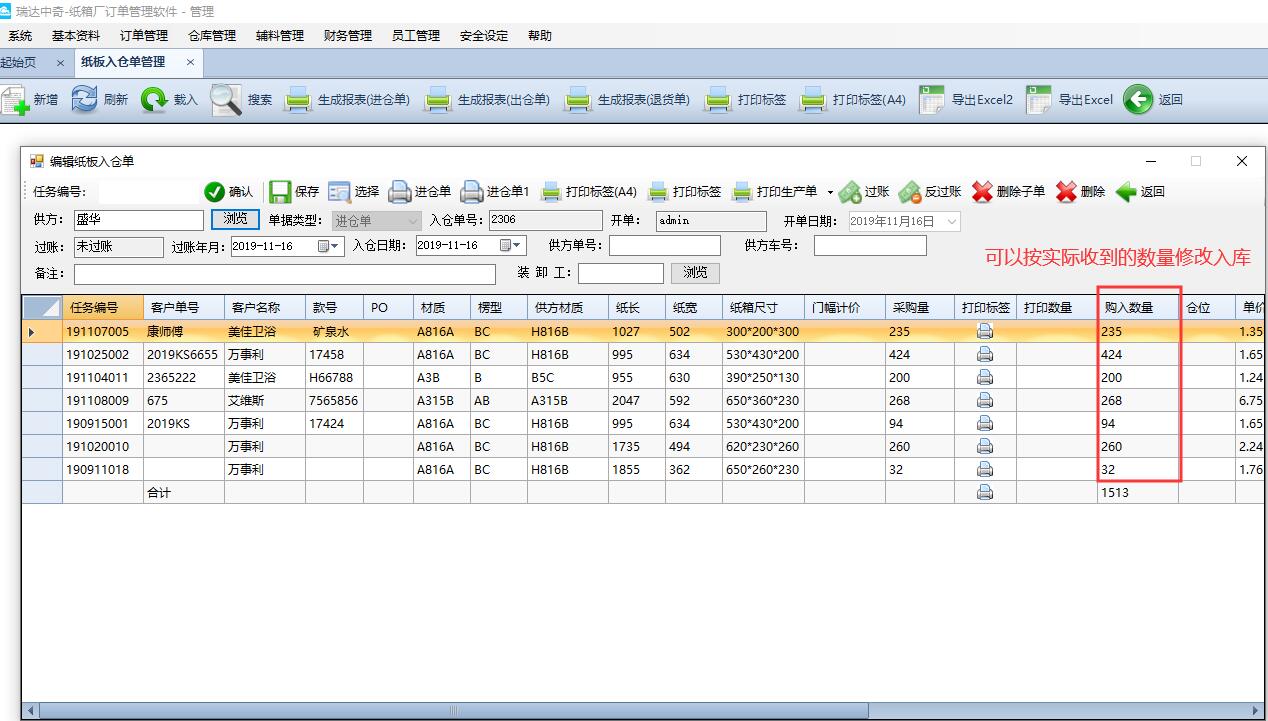Focus the 任务编号 input field
Image resolution: width=1268 pixels, height=721 pixels.
[x=149, y=192]
